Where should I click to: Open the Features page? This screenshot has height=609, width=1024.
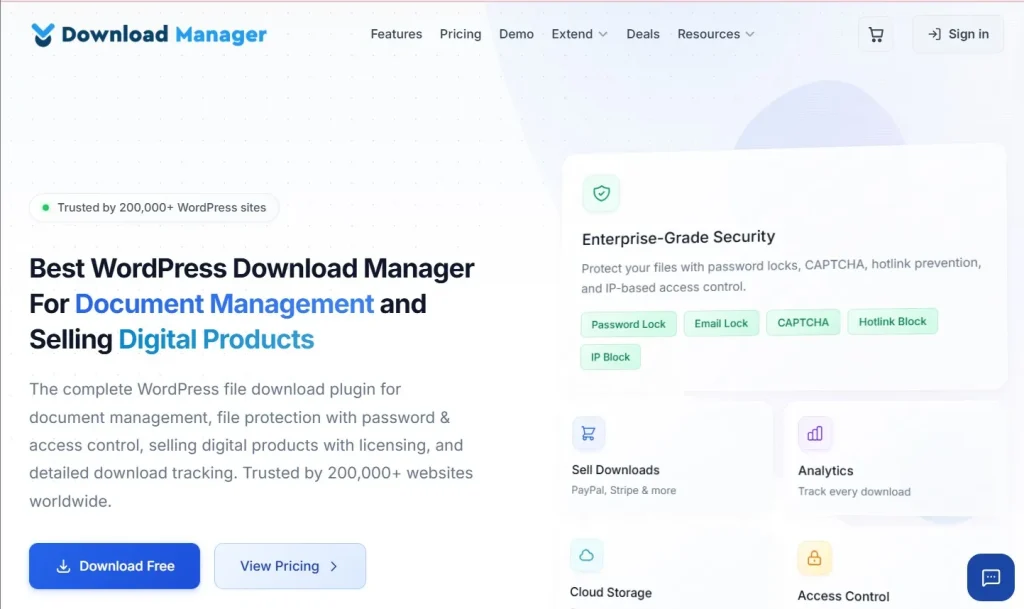click(x=396, y=34)
